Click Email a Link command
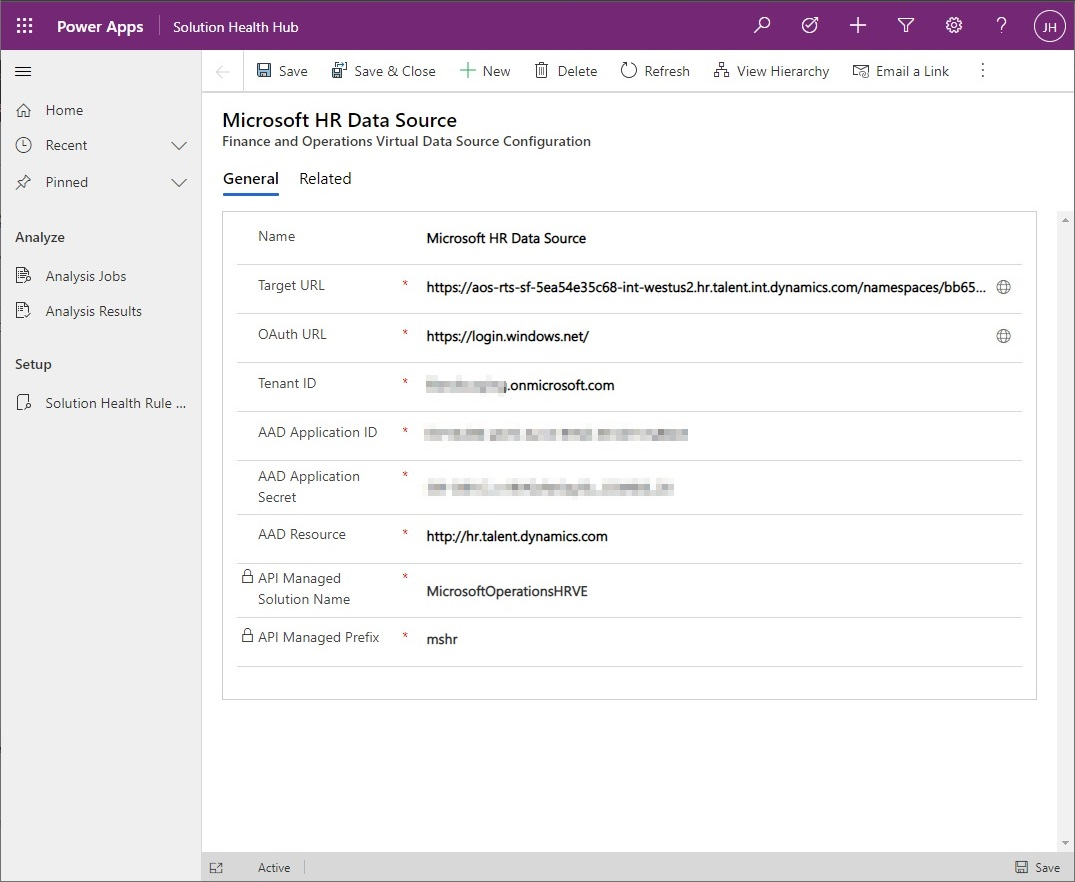Screen dimensions: 1075x882 900,71
